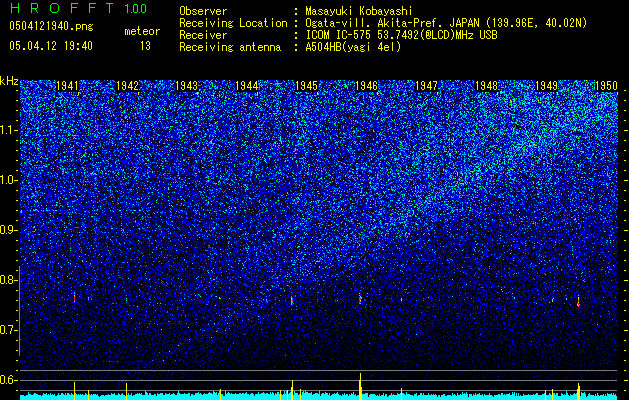Click the meteor echo near 1945
The image size is (629, 400).
(292, 301)
